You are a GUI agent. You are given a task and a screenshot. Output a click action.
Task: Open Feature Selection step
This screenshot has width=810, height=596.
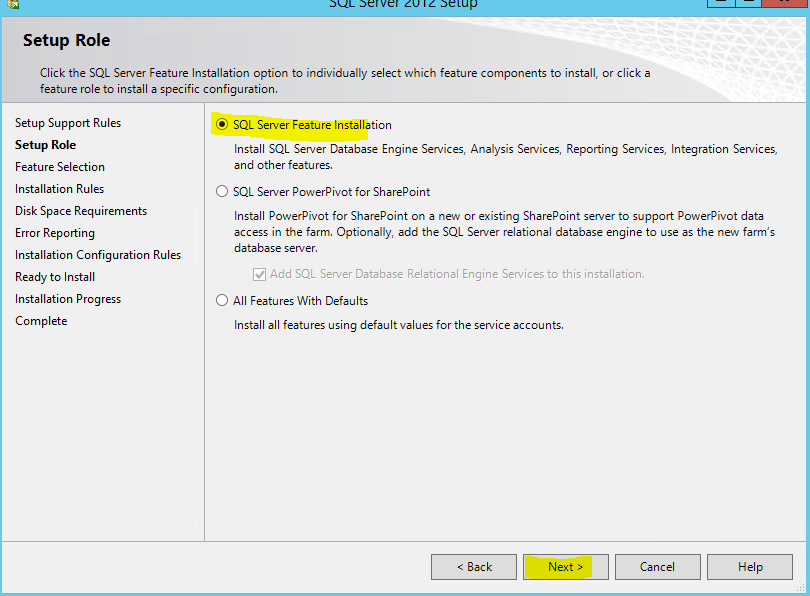[60, 167]
